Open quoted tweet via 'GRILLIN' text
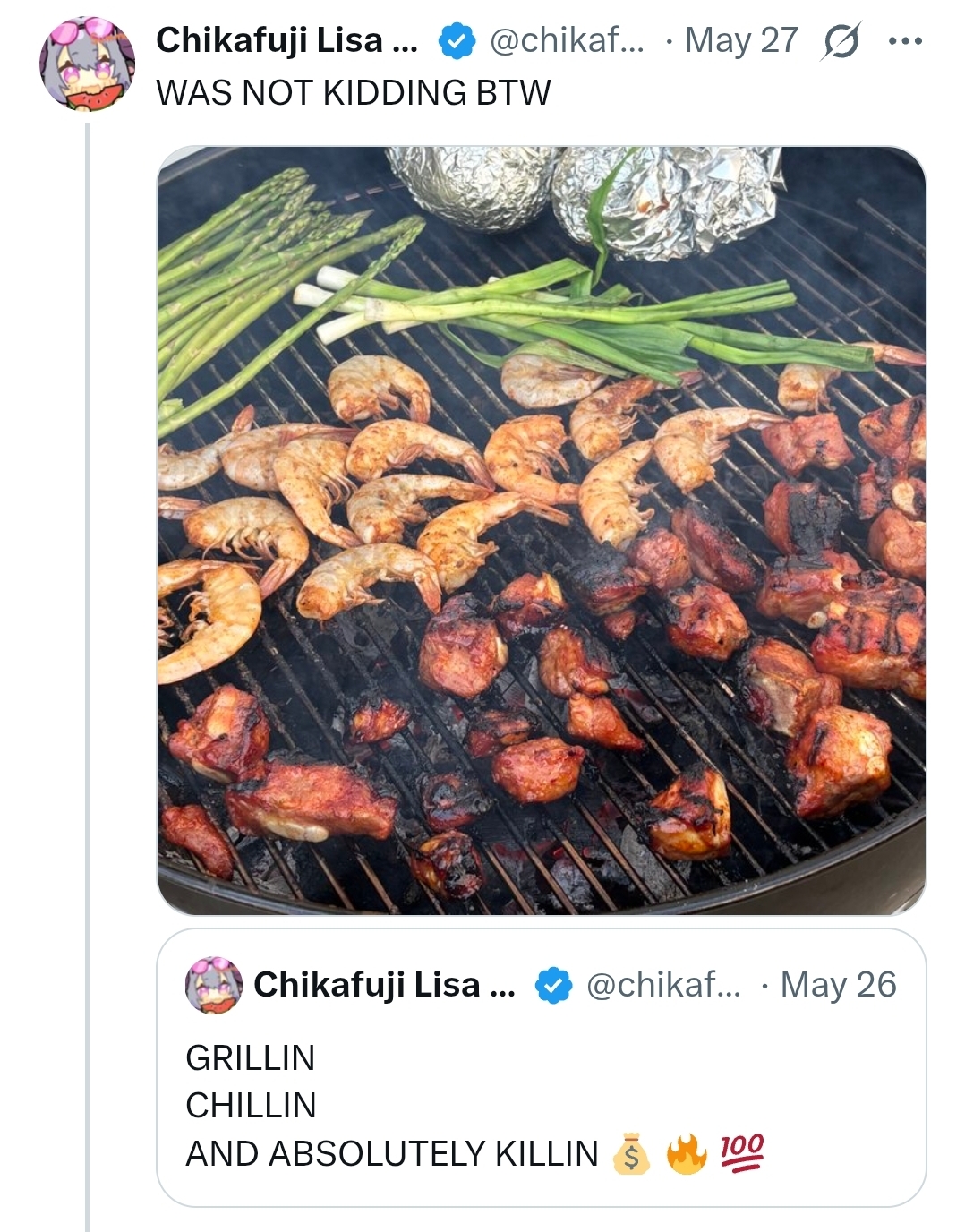965x1232 pixels. pyautogui.click(x=251, y=1058)
